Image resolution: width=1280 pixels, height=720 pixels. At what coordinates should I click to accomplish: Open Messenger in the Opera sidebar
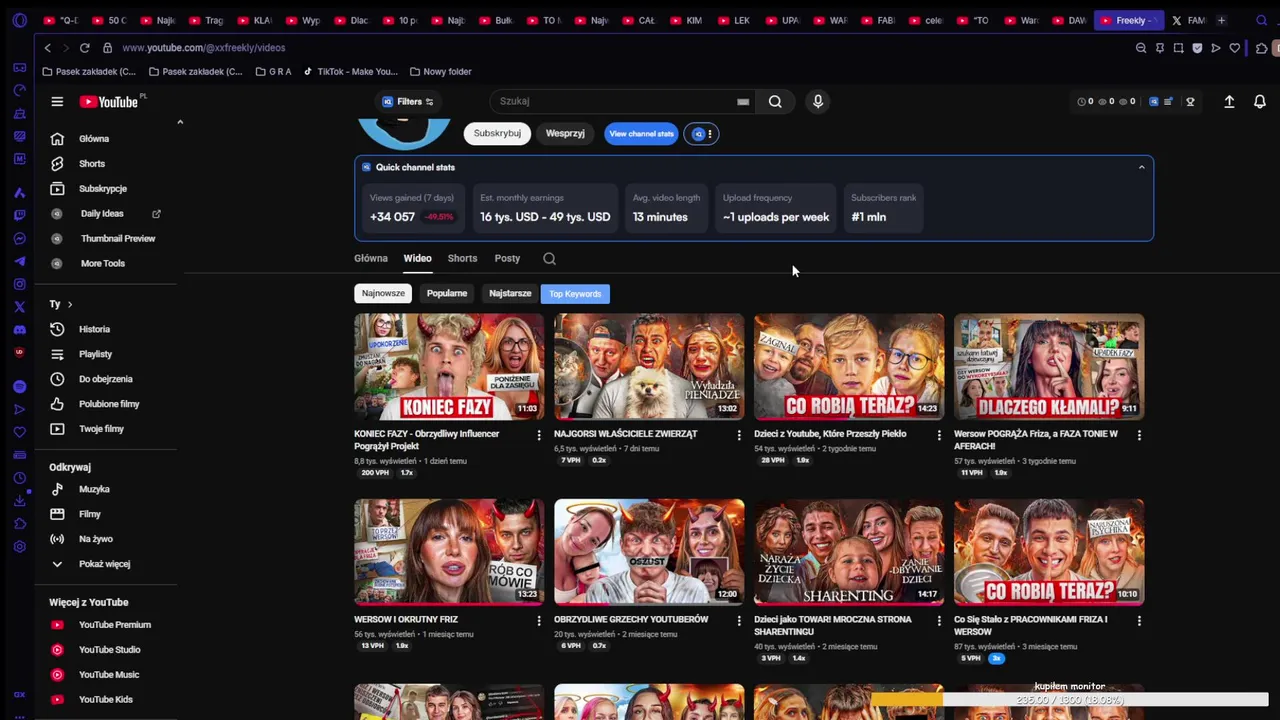tap(19, 238)
